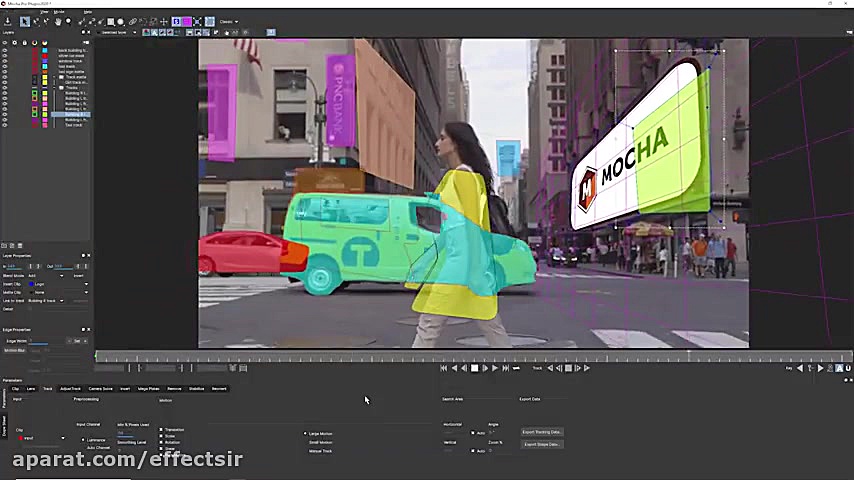Click the Save project icon in toolbar
The width and height of the screenshot is (854, 480).
point(8,22)
